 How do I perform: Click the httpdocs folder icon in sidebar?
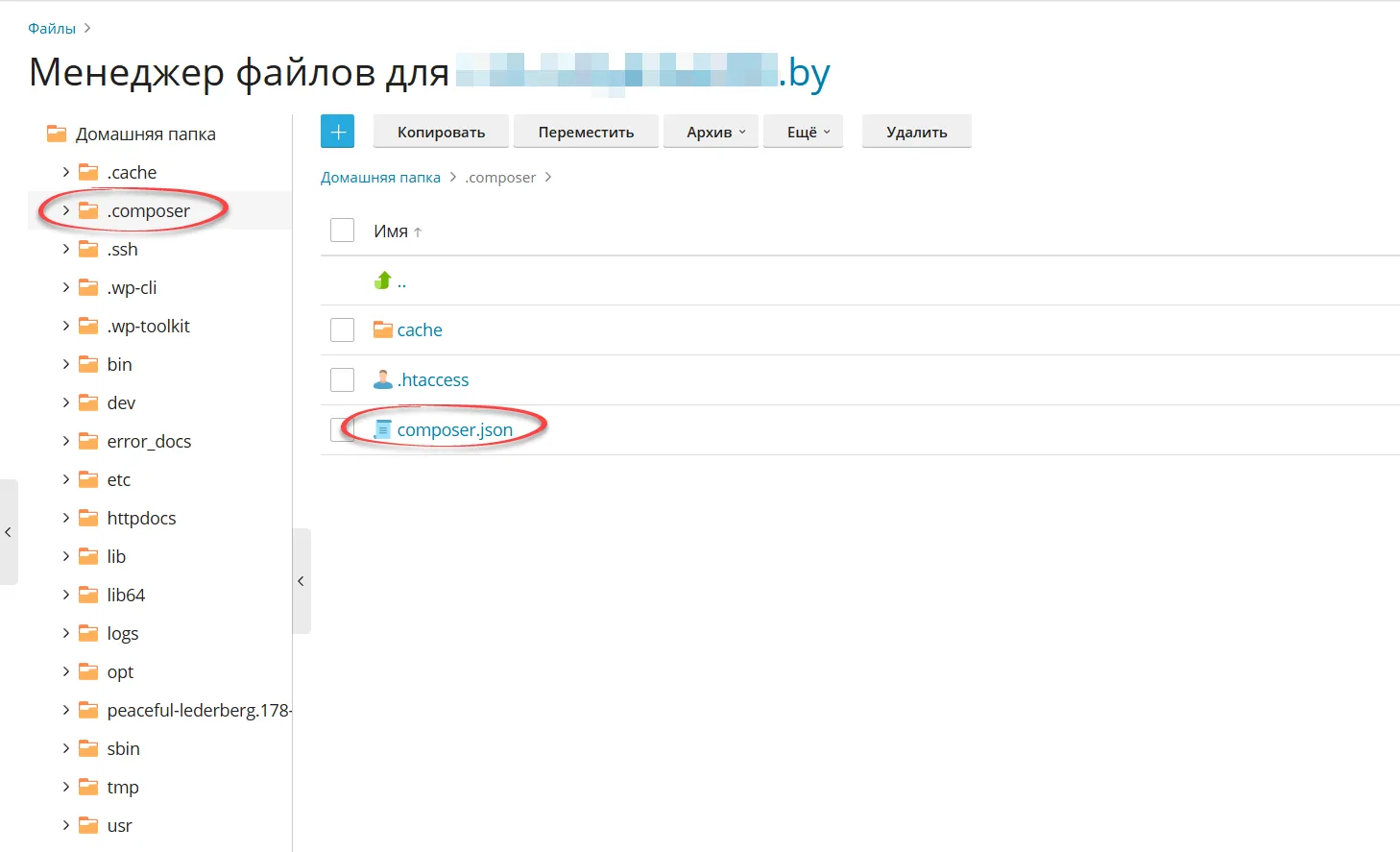click(88, 518)
